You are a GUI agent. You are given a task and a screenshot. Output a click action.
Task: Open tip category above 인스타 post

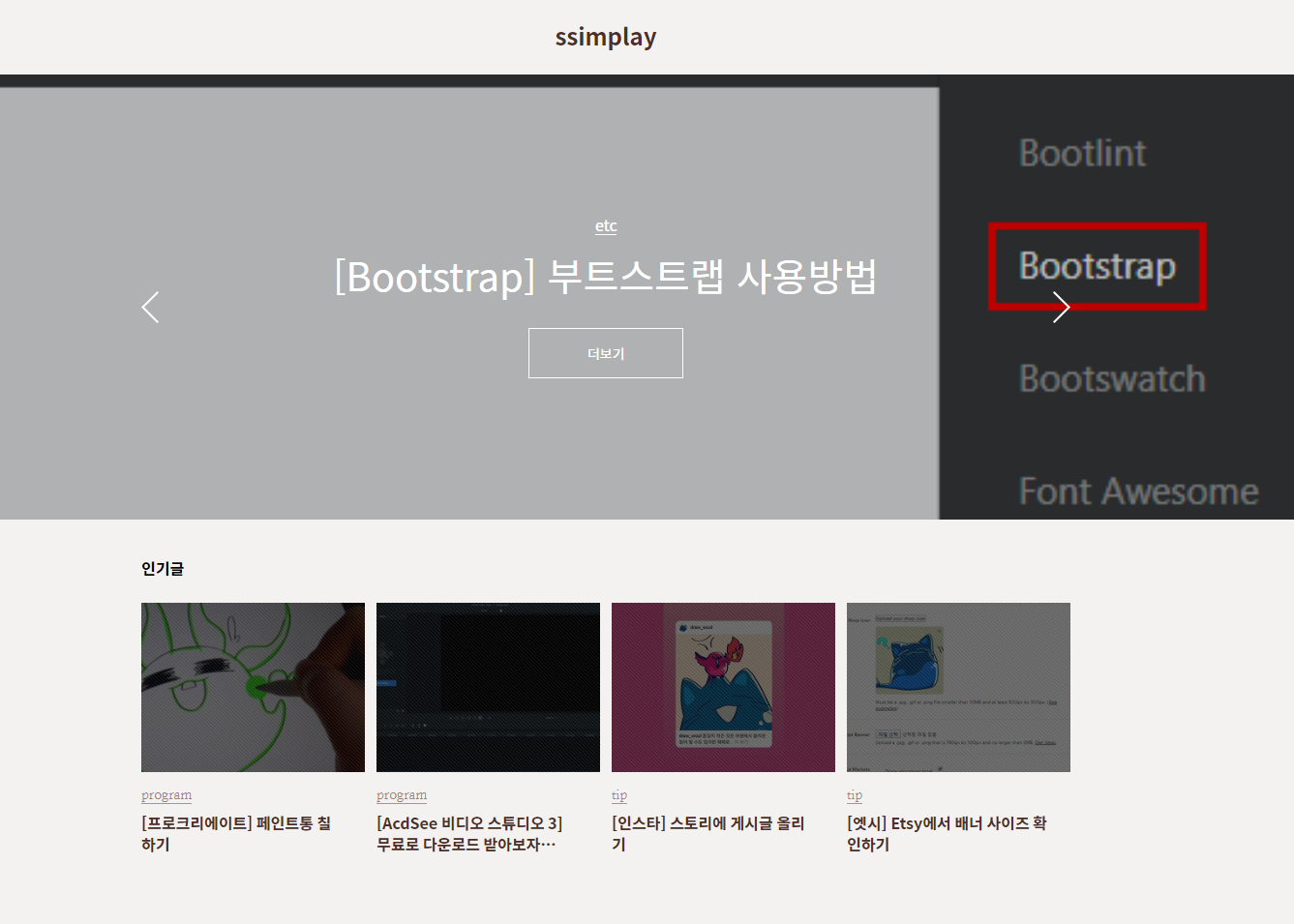[x=619, y=795]
